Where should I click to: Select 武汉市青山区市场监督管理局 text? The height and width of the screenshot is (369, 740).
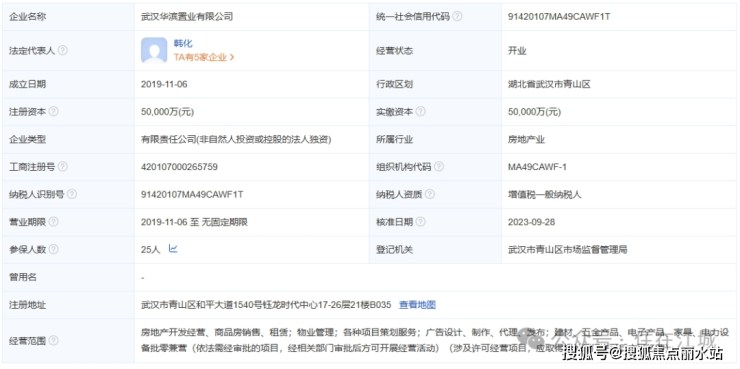(x=567, y=249)
